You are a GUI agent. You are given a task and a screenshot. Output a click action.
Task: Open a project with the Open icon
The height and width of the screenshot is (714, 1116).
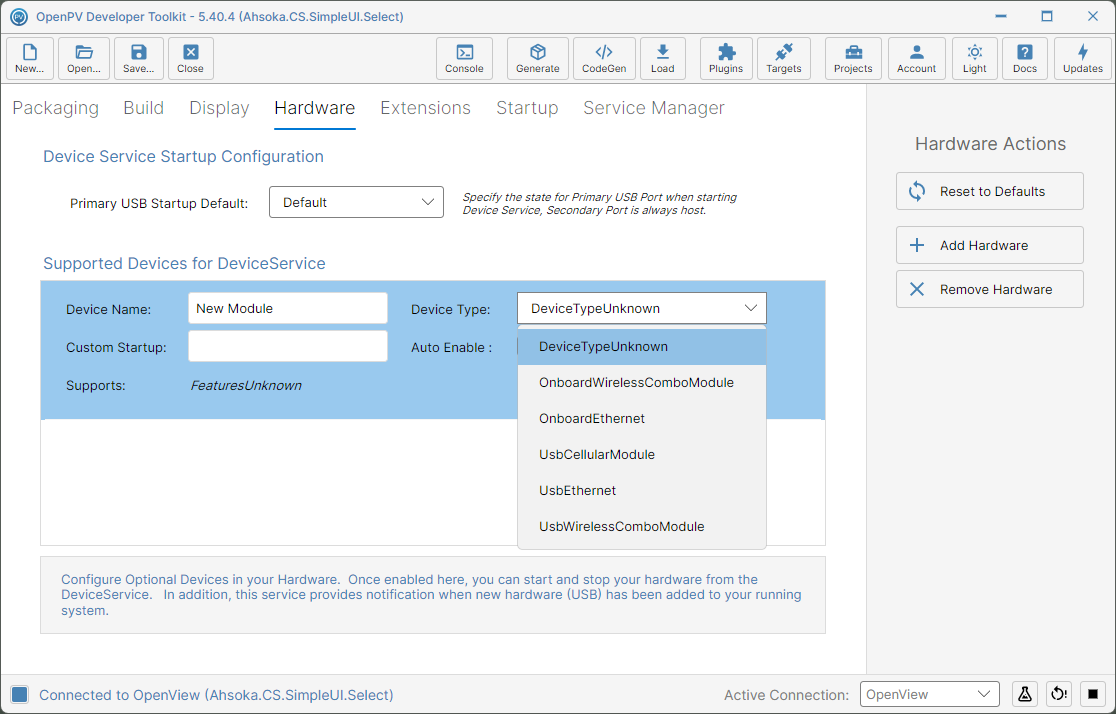(84, 58)
